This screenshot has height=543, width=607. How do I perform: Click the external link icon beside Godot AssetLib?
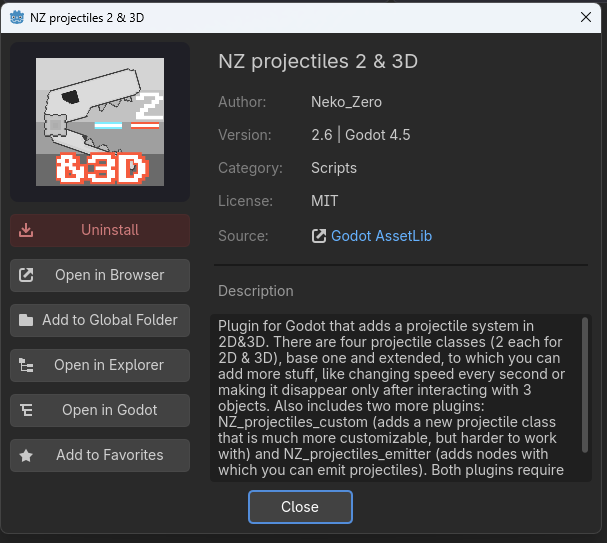click(319, 236)
